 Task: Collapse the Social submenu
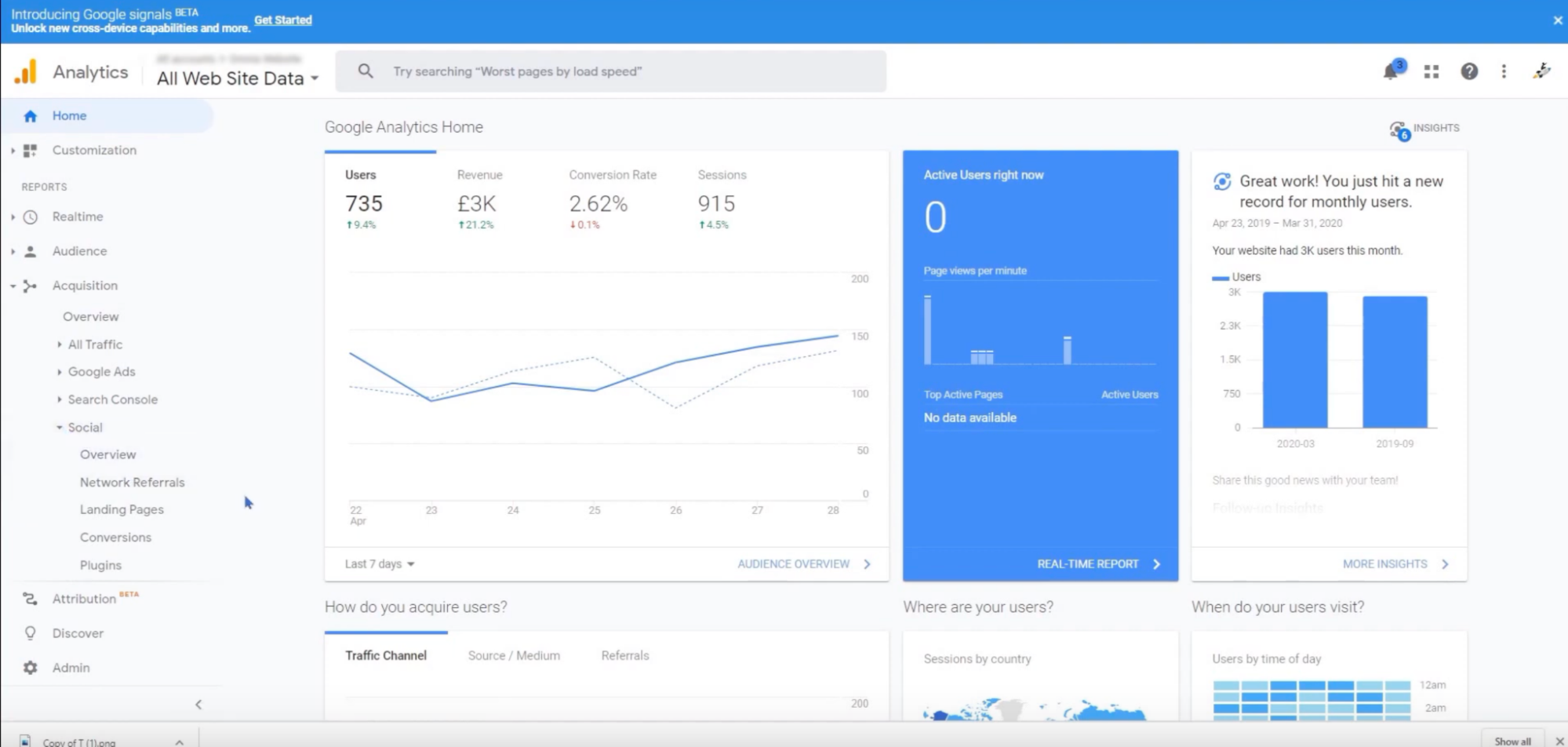click(x=60, y=428)
